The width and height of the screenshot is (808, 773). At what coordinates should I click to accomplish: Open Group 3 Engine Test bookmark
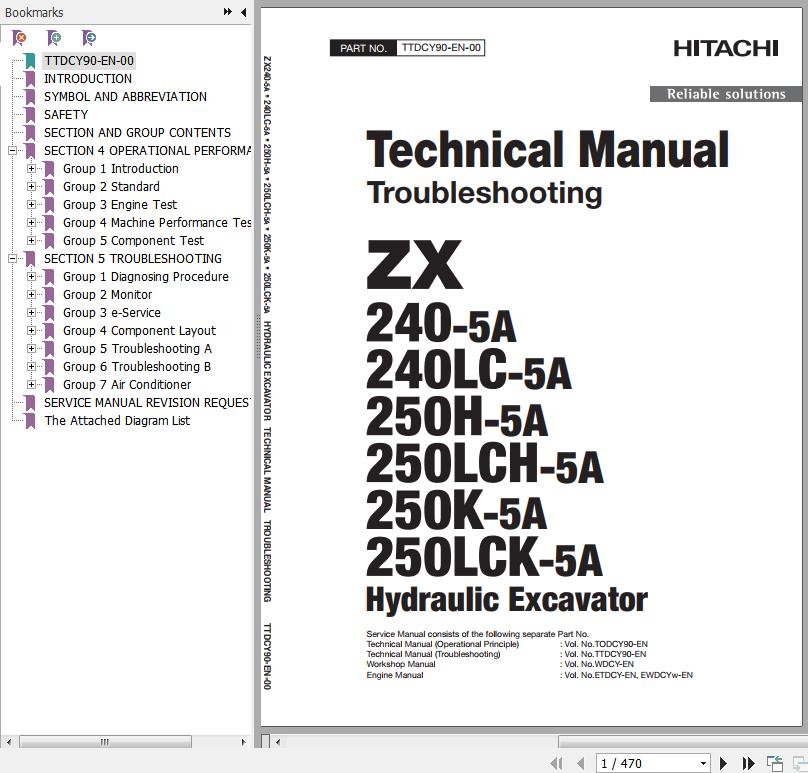[x=120, y=205]
